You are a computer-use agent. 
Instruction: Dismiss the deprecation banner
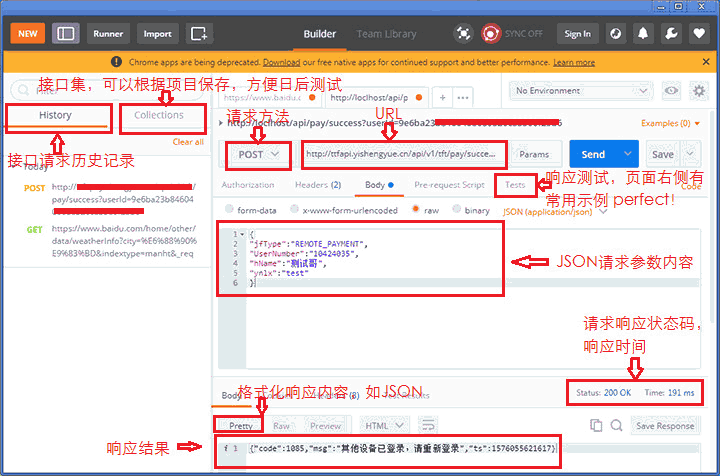click(x=706, y=62)
